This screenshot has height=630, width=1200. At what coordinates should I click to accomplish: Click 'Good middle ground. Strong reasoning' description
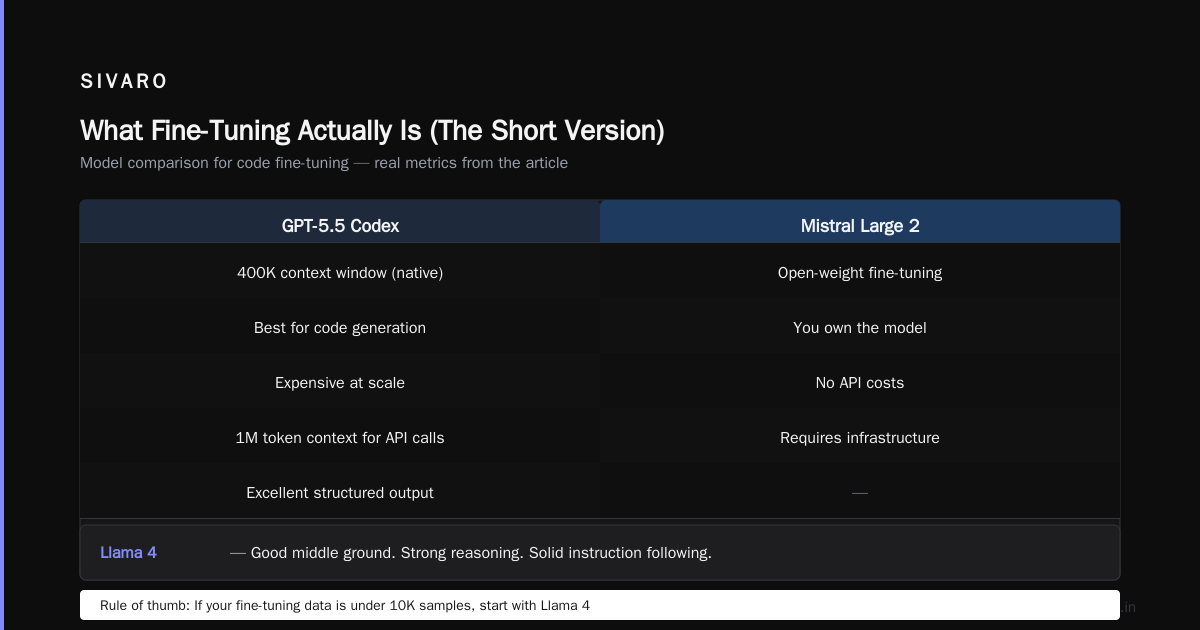pos(471,553)
